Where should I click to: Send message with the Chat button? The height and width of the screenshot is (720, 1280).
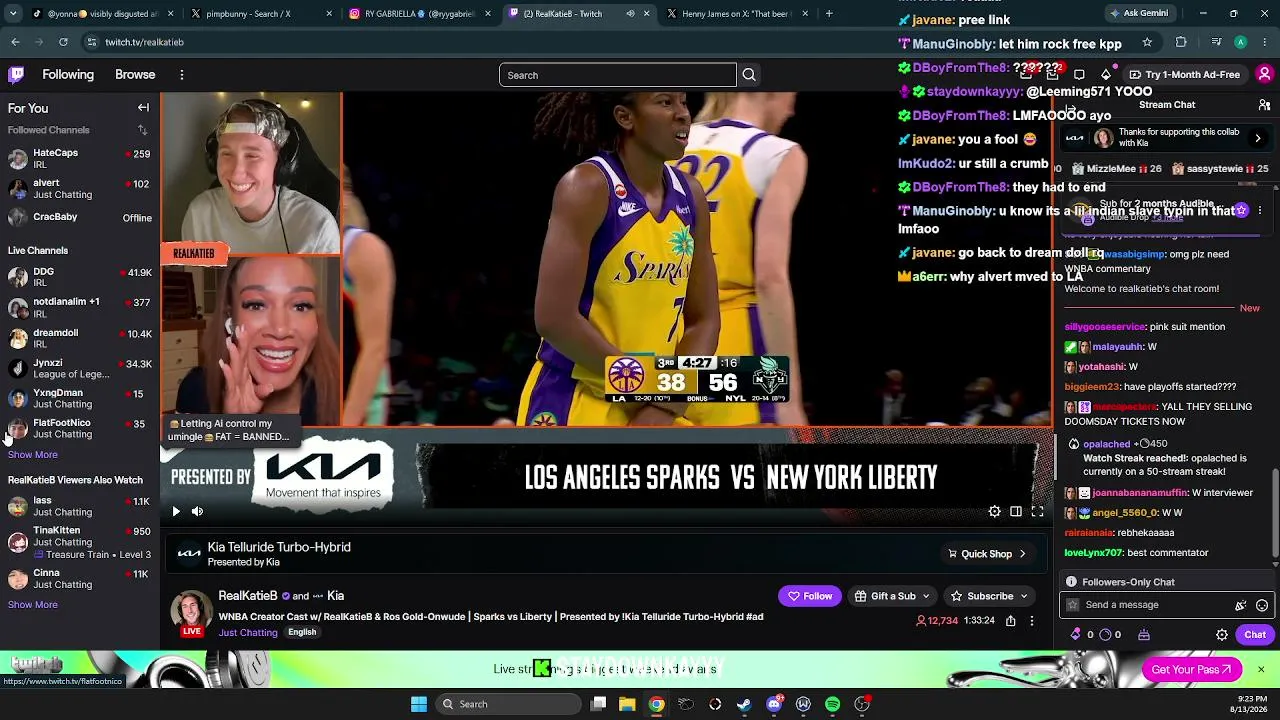point(1255,635)
